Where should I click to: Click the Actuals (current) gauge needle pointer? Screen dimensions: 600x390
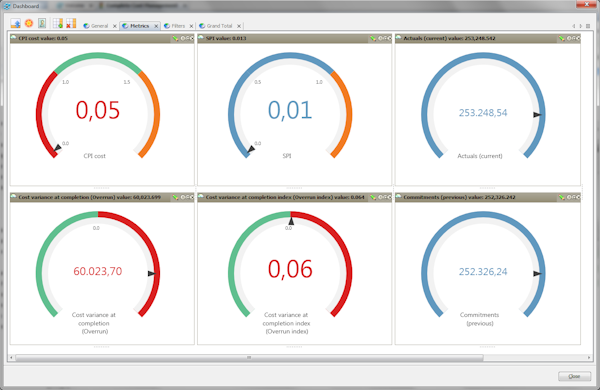538,115
